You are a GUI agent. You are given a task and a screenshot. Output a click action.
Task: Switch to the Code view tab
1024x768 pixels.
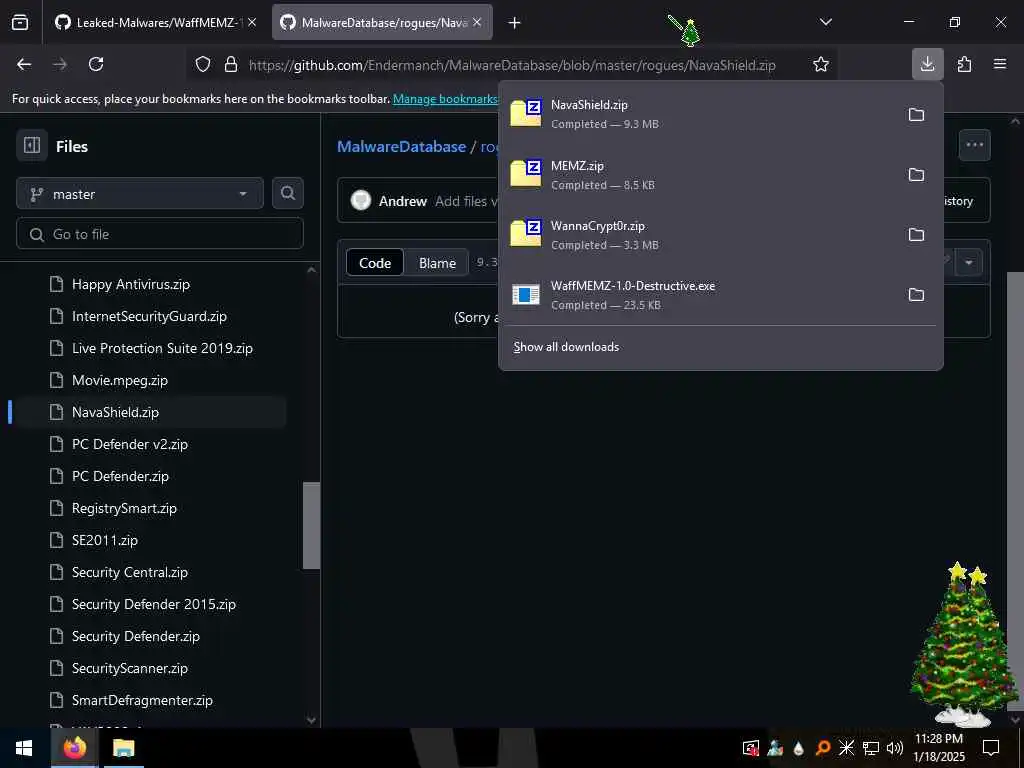point(375,263)
